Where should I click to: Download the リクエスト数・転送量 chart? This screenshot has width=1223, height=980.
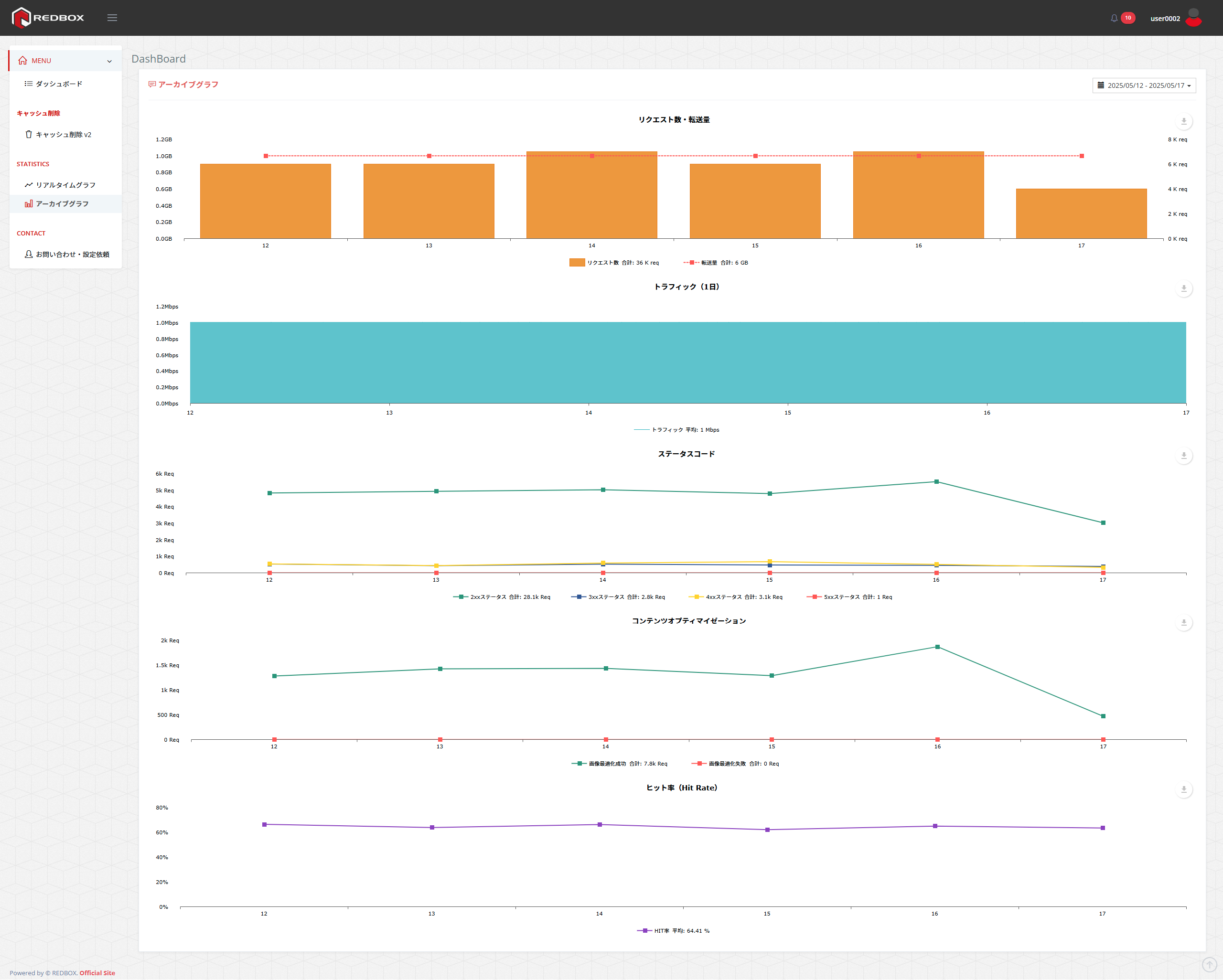(1183, 121)
